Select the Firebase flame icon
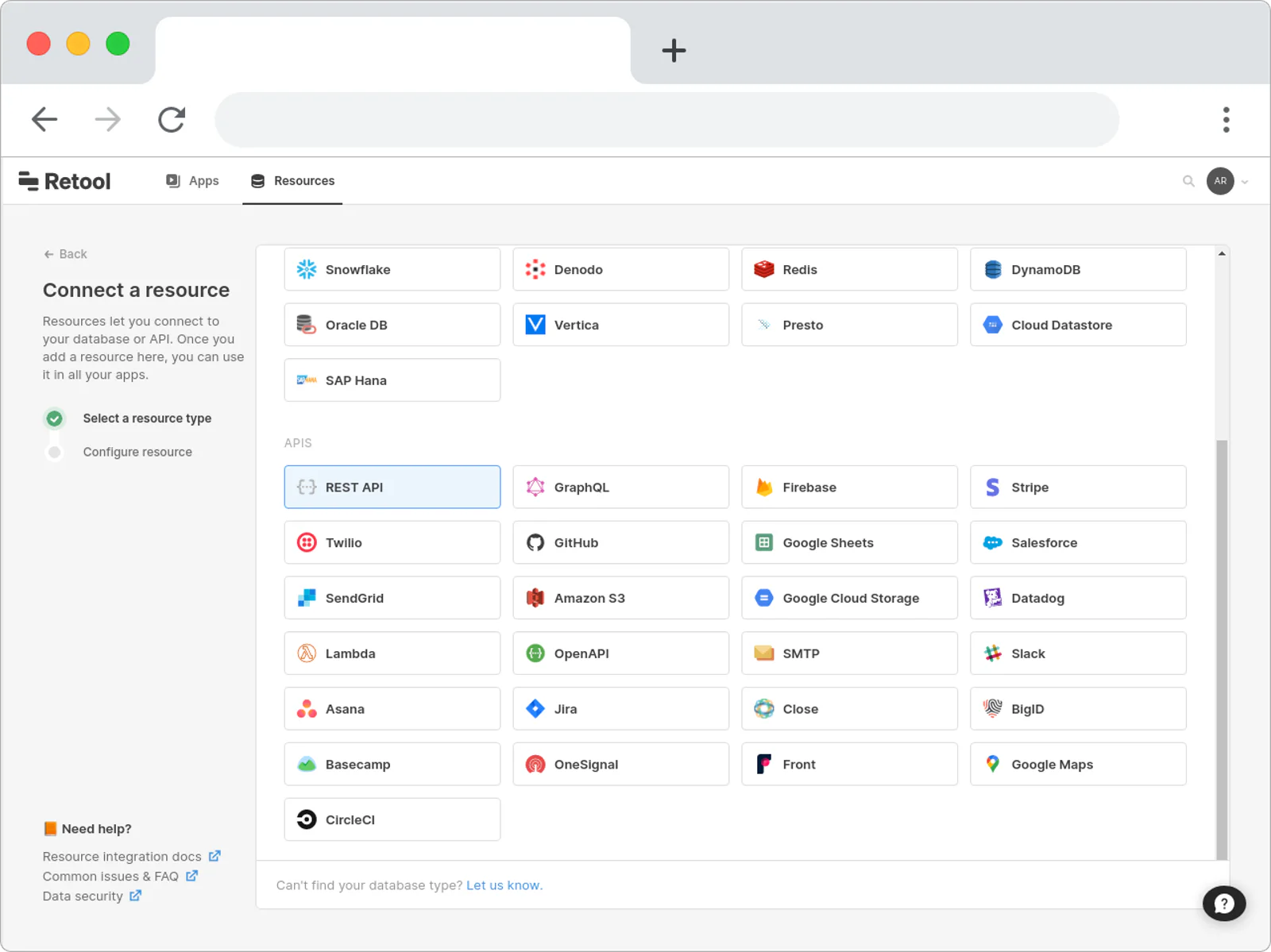The height and width of the screenshot is (952, 1271). 764,487
